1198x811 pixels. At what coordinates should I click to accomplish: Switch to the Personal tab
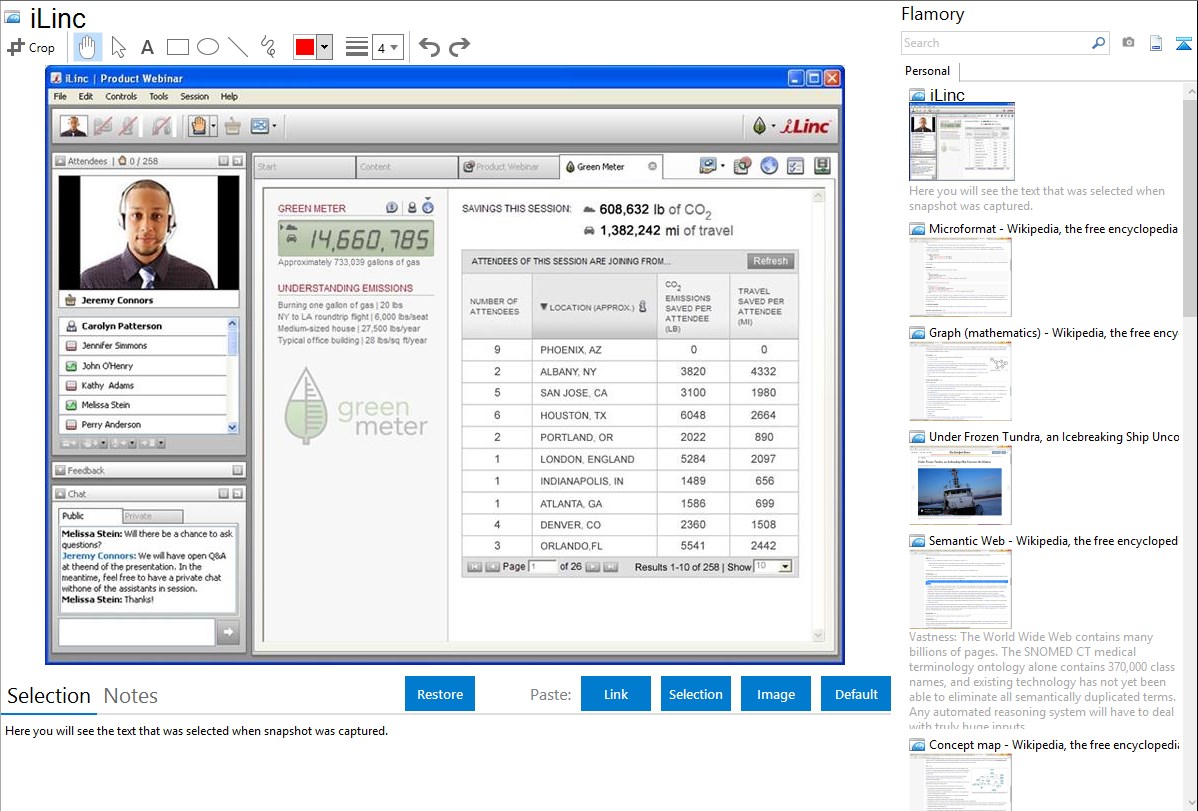click(x=928, y=71)
